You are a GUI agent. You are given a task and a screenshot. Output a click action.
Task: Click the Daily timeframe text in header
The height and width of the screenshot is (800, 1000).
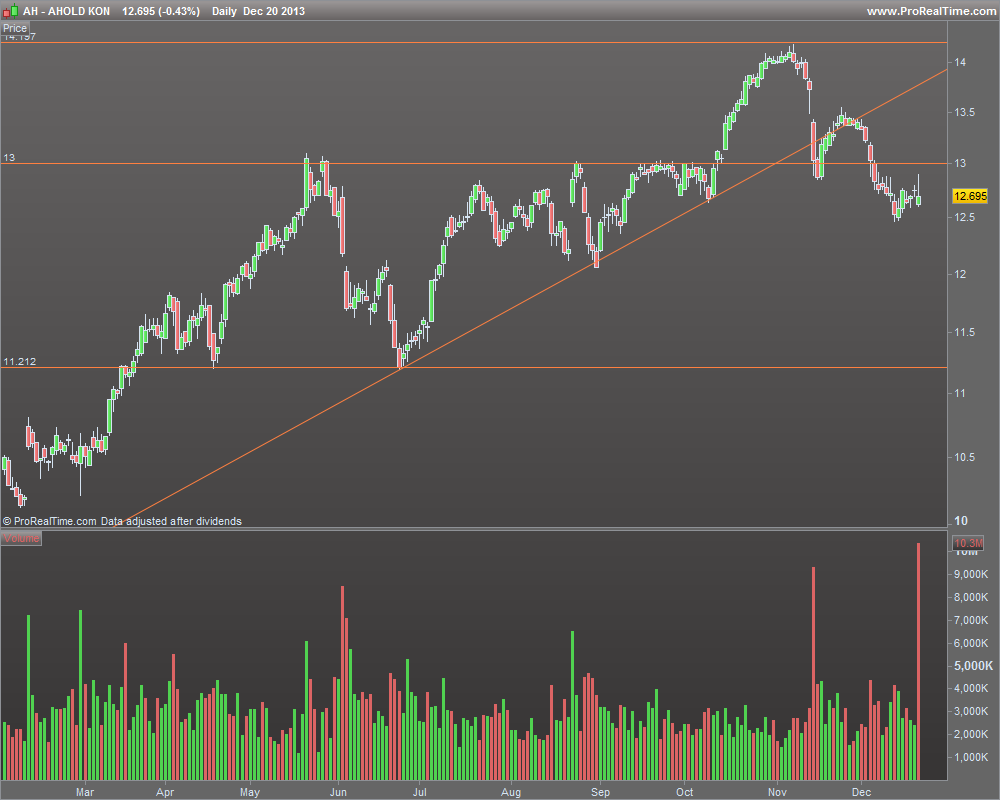tap(224, 11)
